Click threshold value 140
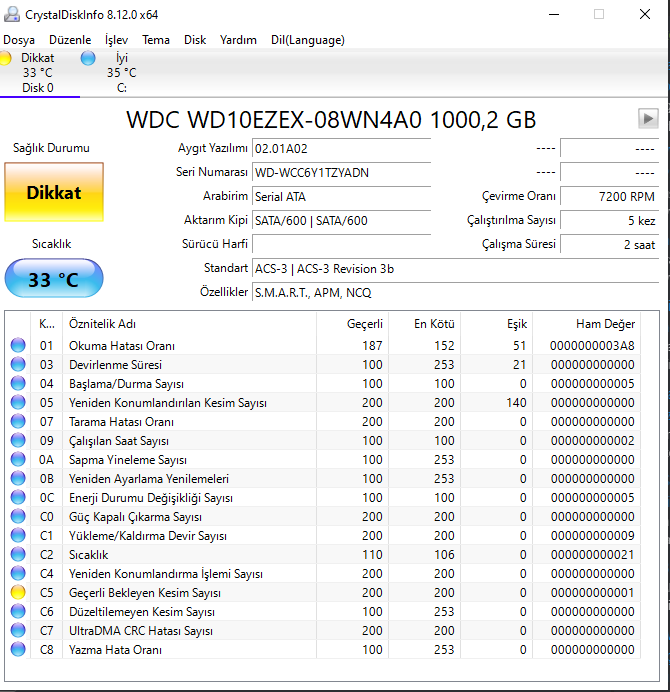The width and height of the screenshot is (670, 692). [x=516, y=402]
